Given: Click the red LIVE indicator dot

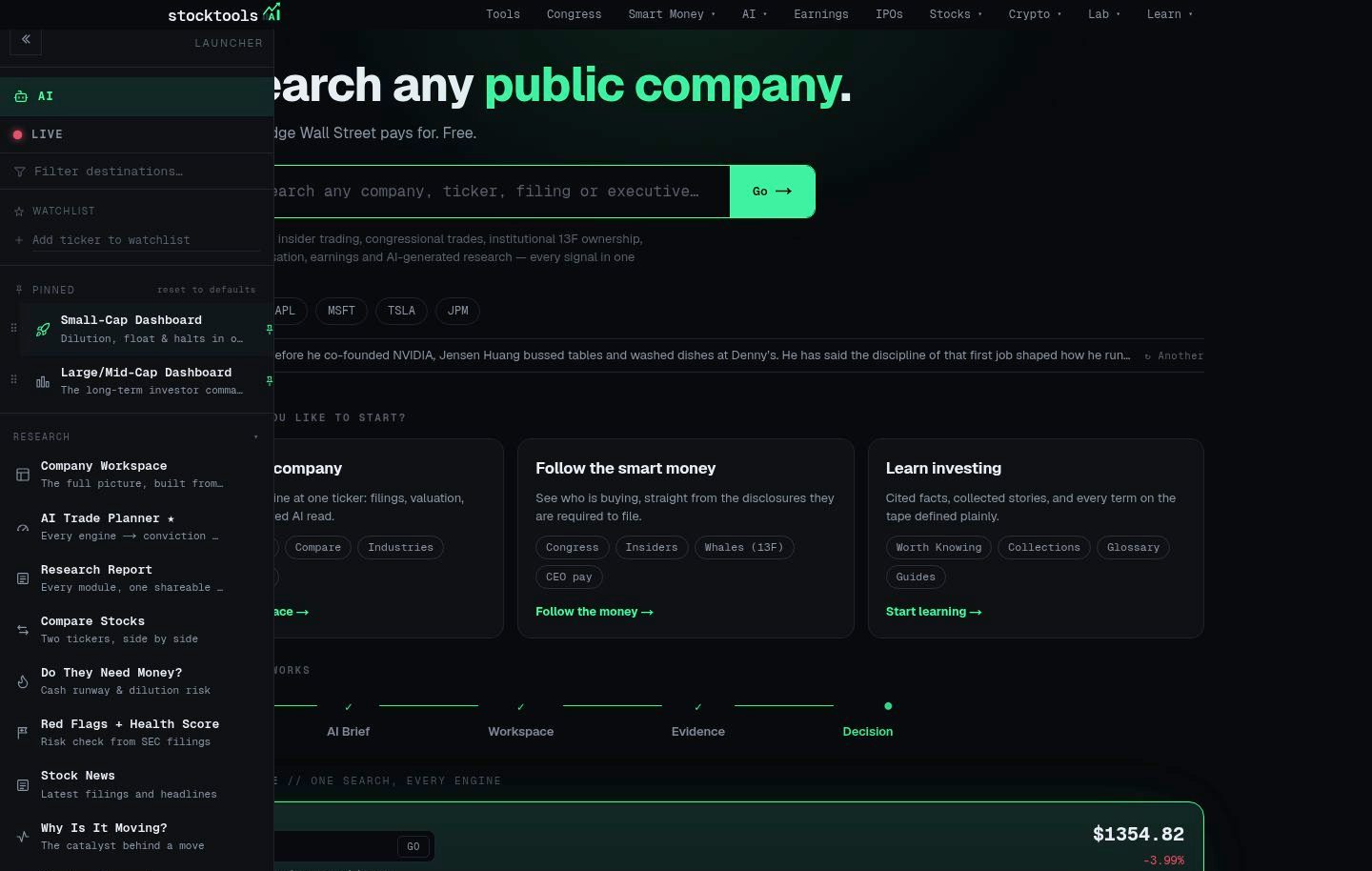Looking at the screenshot, I should click(17, 134).
